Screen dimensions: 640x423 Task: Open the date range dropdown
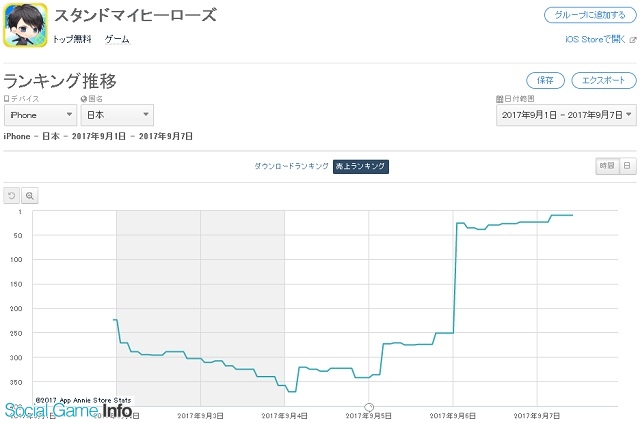566,115
